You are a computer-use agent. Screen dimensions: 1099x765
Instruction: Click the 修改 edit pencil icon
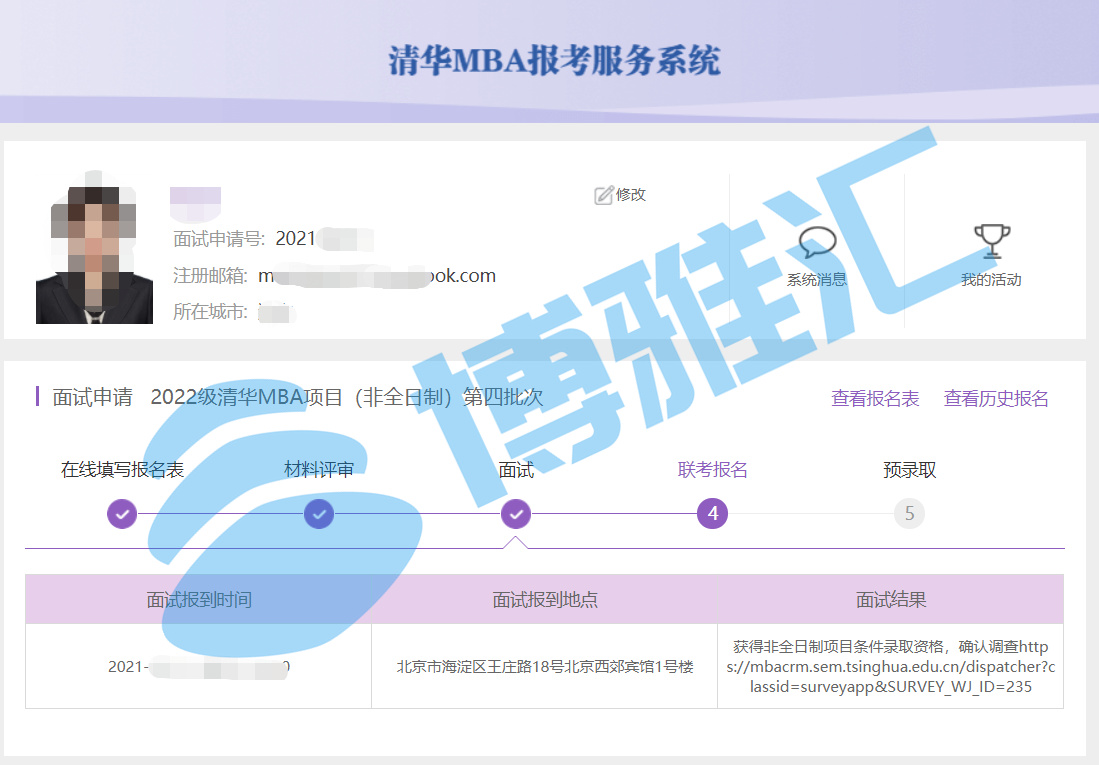click(603, 195)
